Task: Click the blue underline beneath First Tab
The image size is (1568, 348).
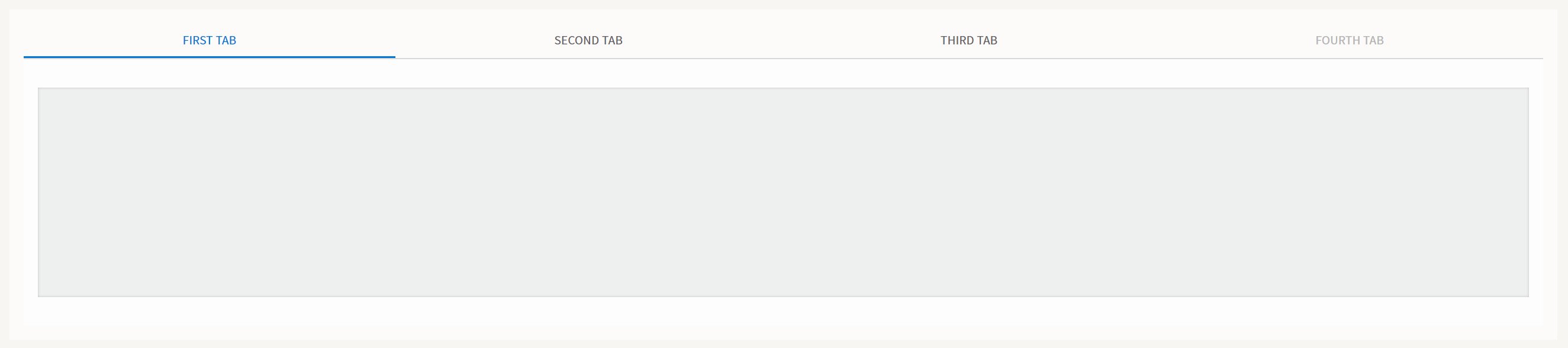Action: pyautogui.click(x=210, y=57)
